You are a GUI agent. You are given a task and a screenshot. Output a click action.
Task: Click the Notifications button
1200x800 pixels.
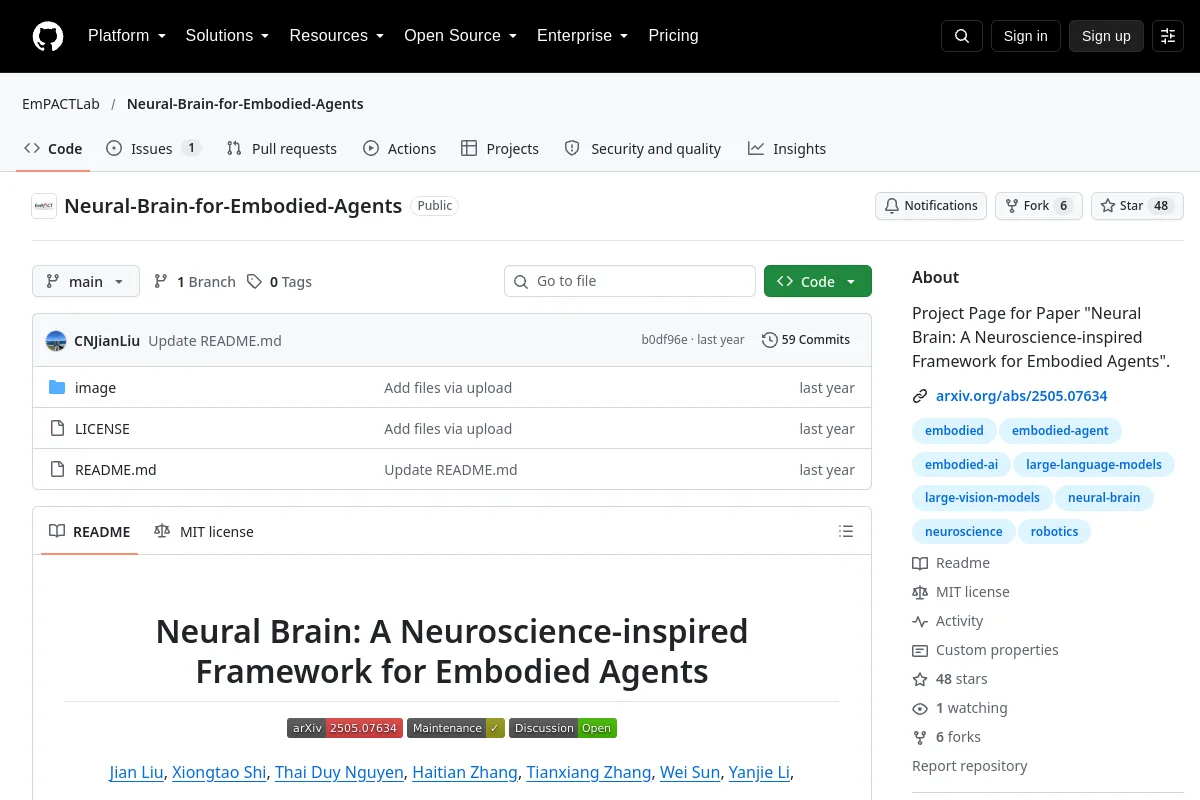click(x=931, y=206)
